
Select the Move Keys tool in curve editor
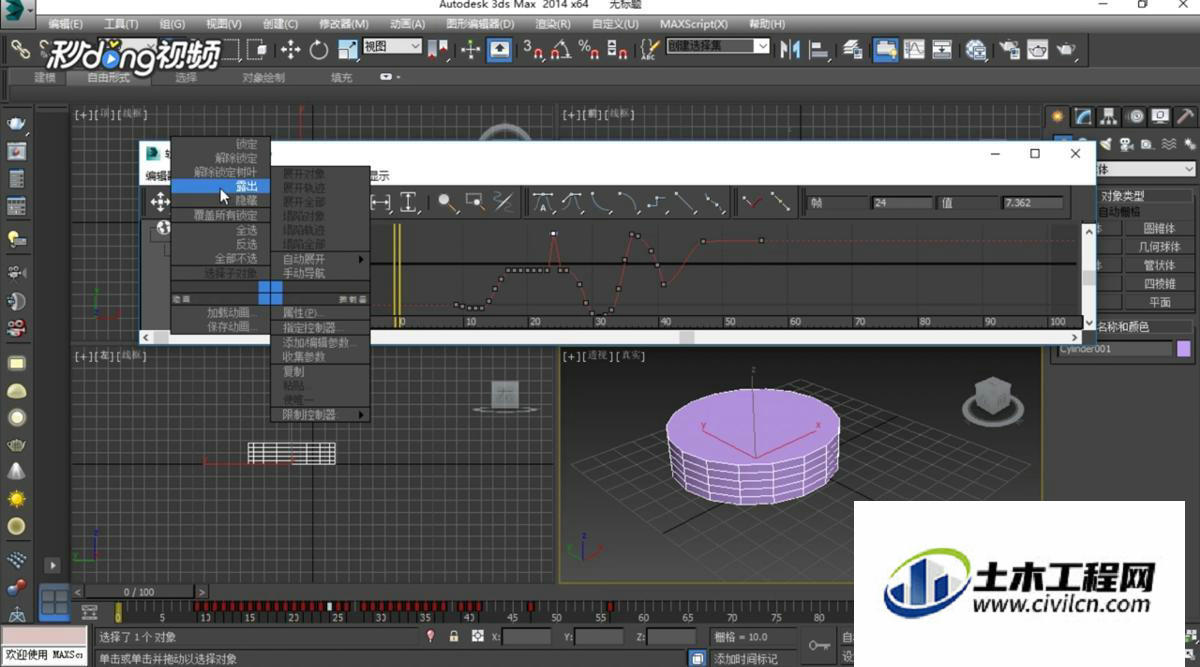pos(159,203)
